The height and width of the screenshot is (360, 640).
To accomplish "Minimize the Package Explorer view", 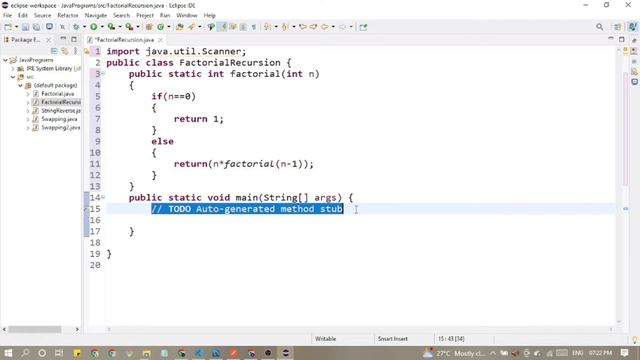I will tap(63, 39).
